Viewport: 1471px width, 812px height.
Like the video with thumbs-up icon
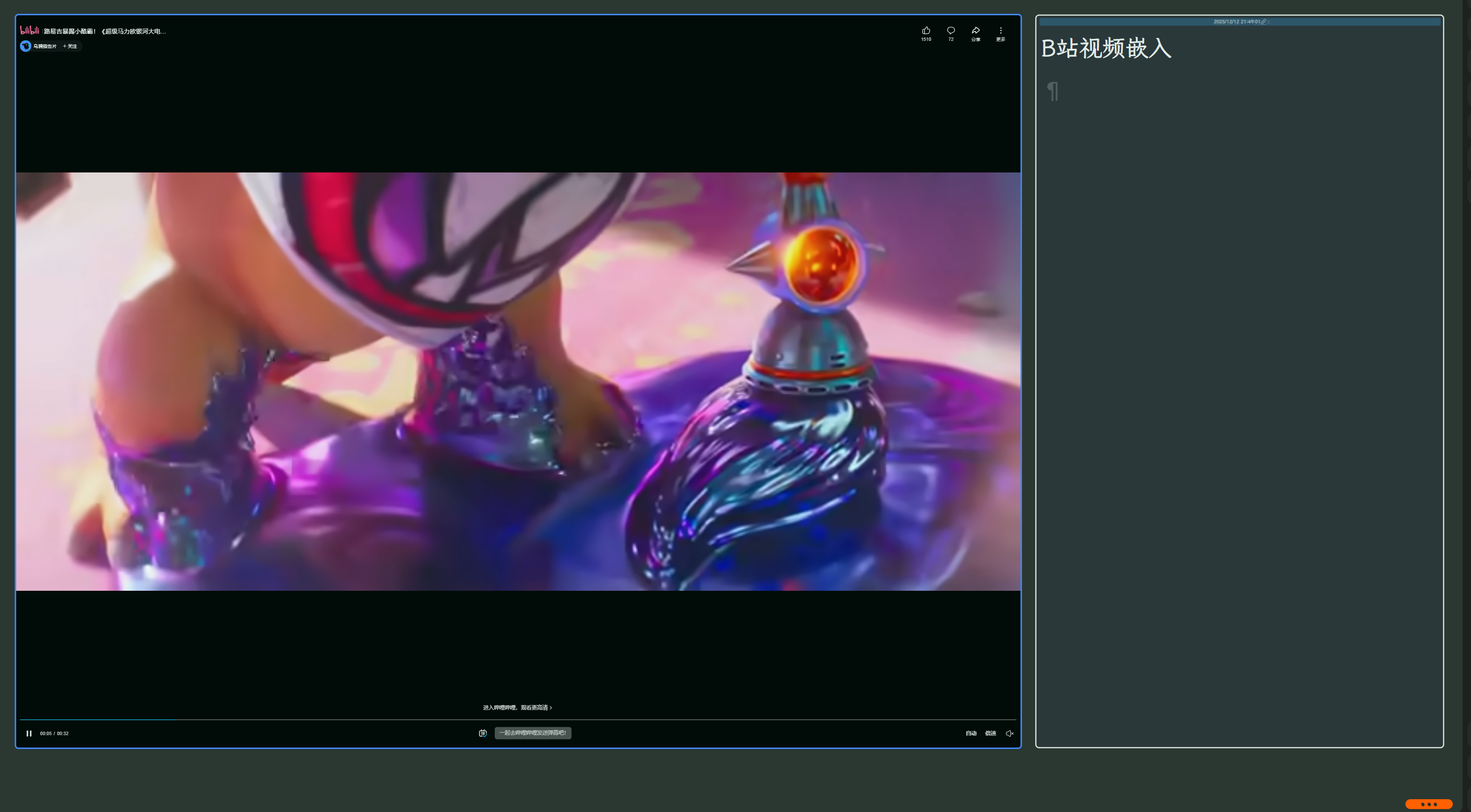coord(925,31)
